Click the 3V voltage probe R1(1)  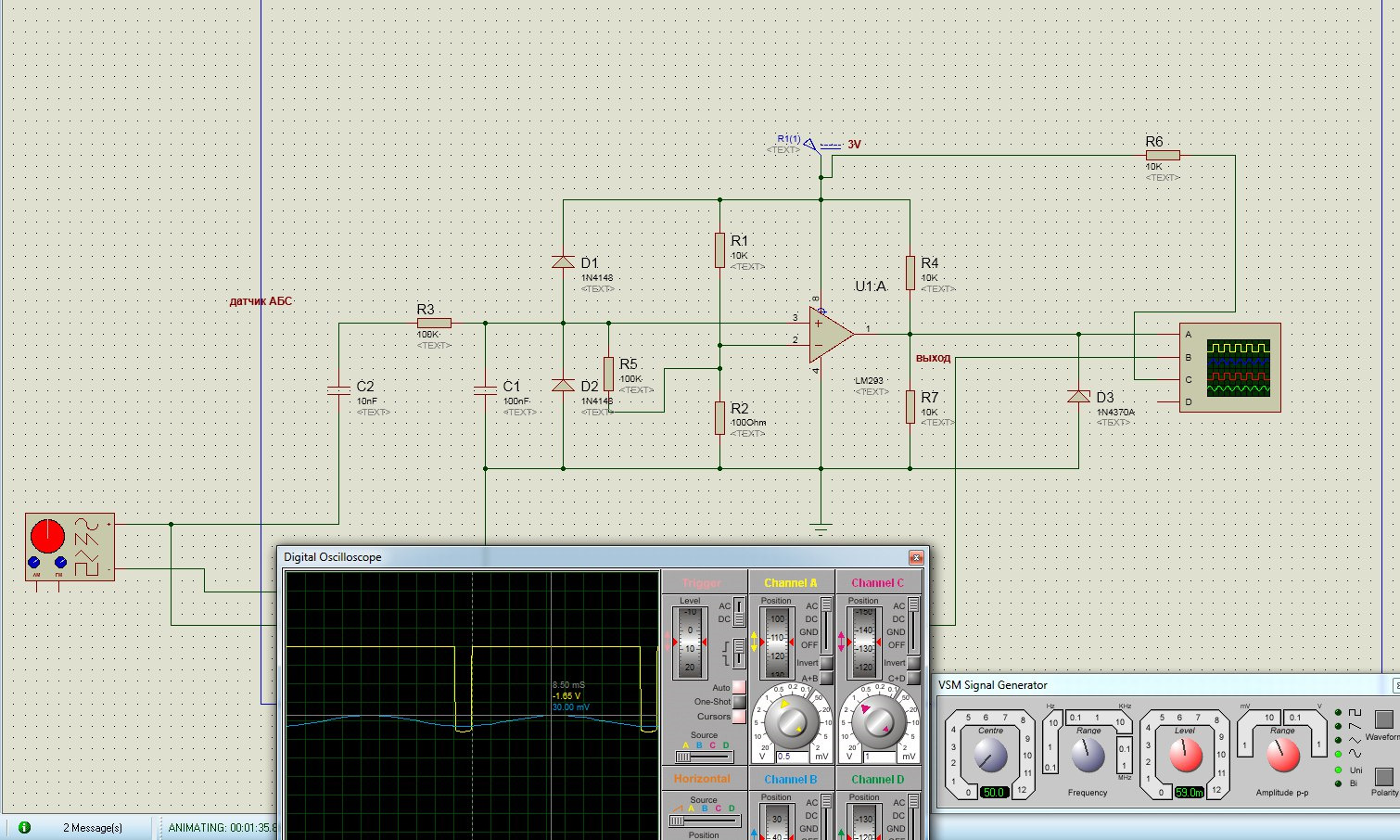(x=809, y=144)
